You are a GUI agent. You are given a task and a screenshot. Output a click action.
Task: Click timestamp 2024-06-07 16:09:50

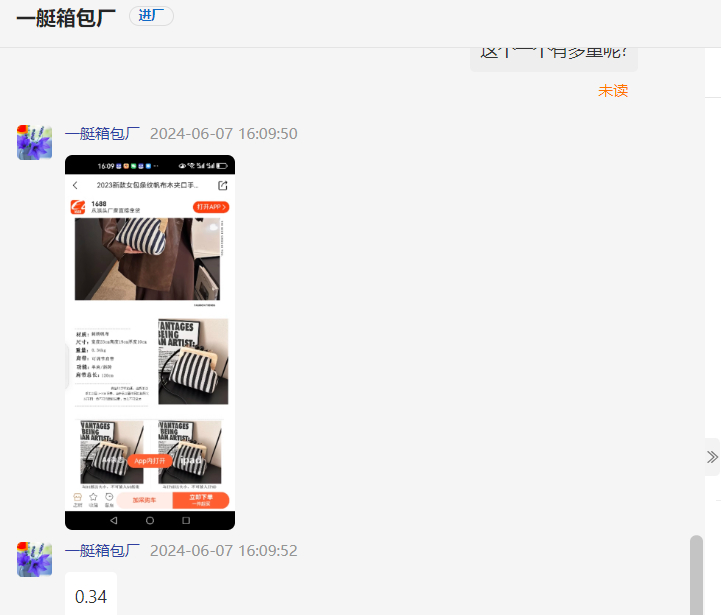(x=223, y=134)
